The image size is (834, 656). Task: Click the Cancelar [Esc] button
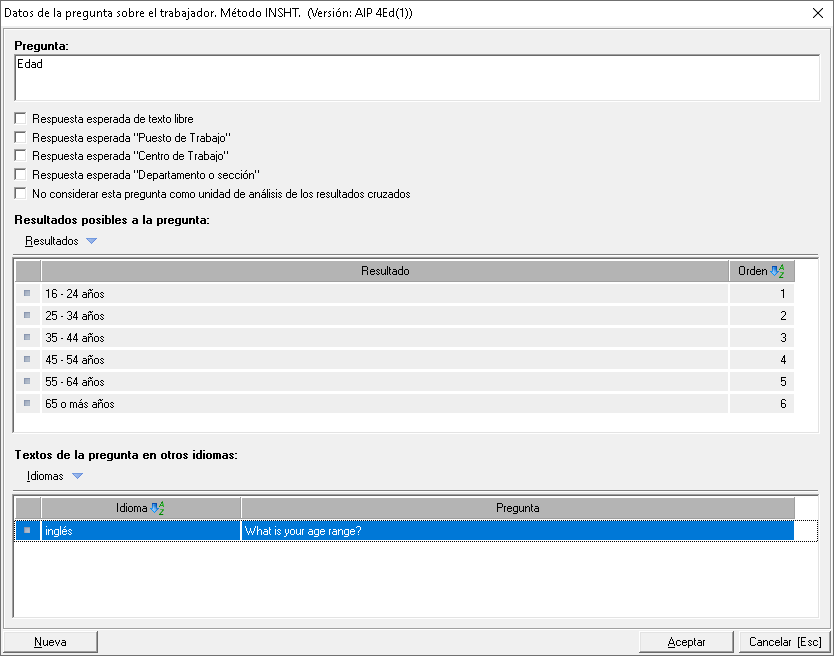[x=784, y=642]
